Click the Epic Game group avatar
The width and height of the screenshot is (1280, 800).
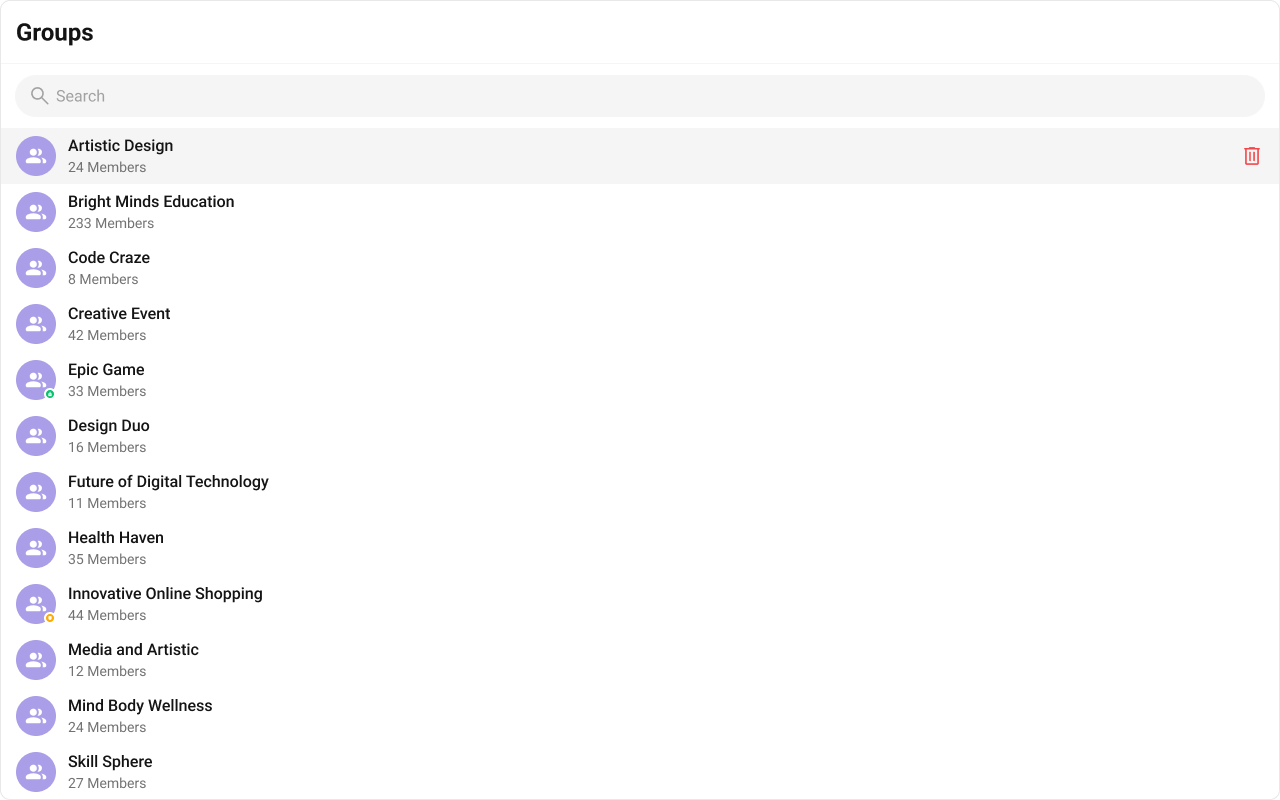(x=36, y=380)
